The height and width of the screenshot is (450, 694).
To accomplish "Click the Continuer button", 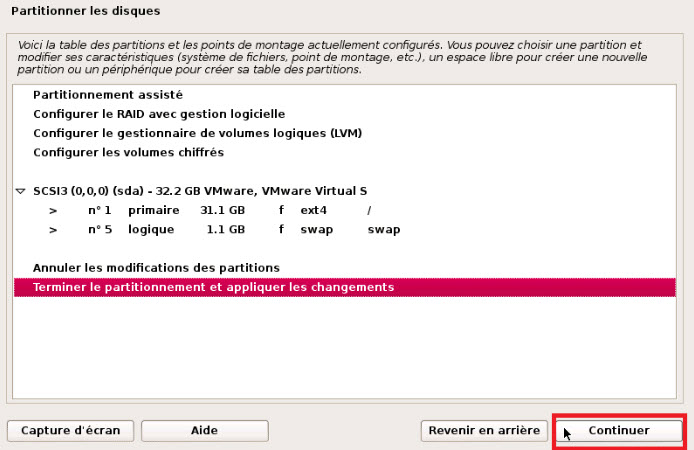I will click(619, 431).
